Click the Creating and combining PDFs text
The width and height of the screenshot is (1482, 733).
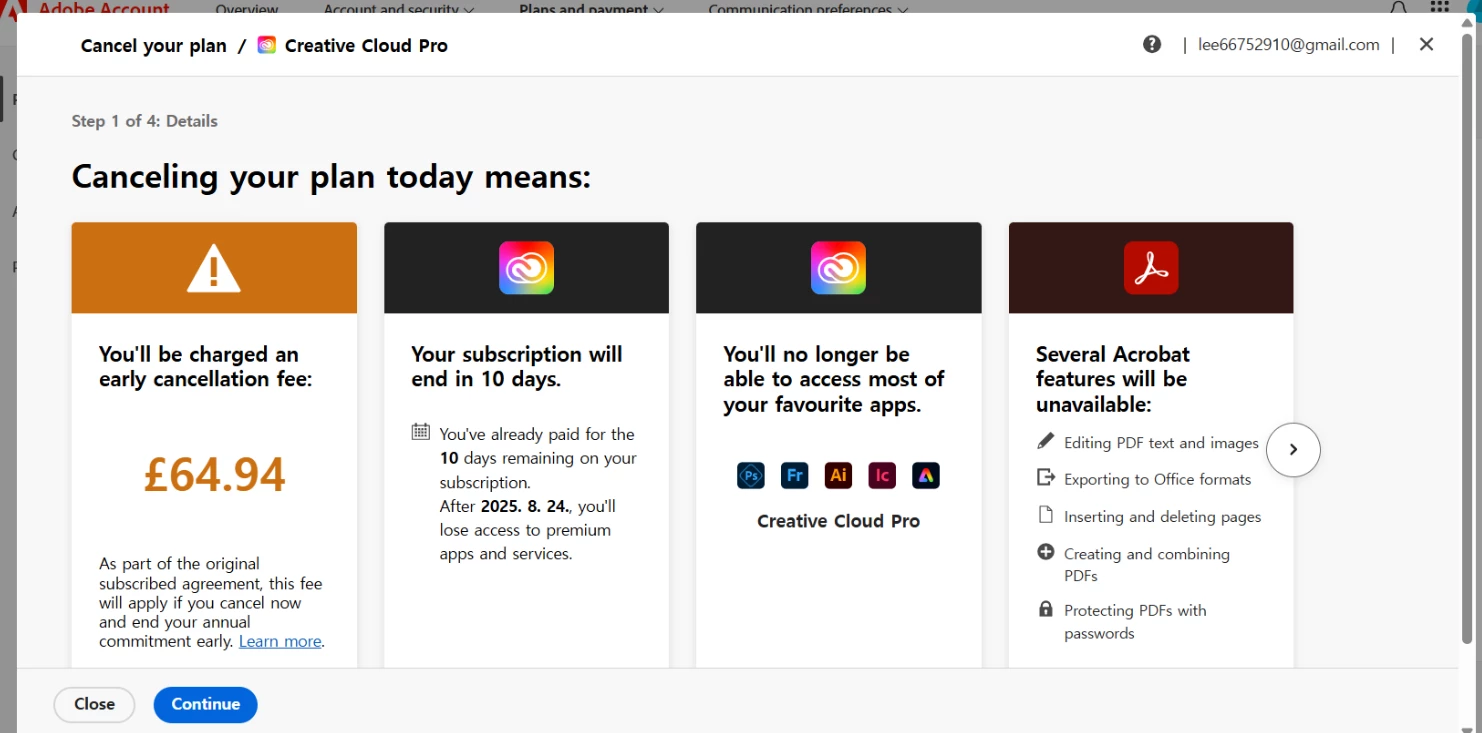click(1147, 565)
